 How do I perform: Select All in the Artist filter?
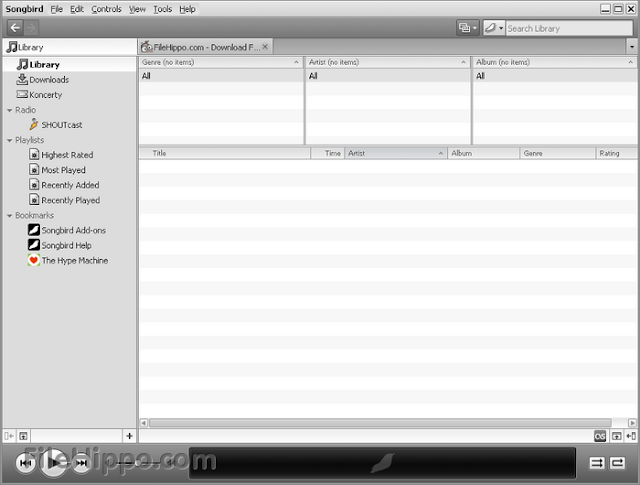[x=387, y=76]
